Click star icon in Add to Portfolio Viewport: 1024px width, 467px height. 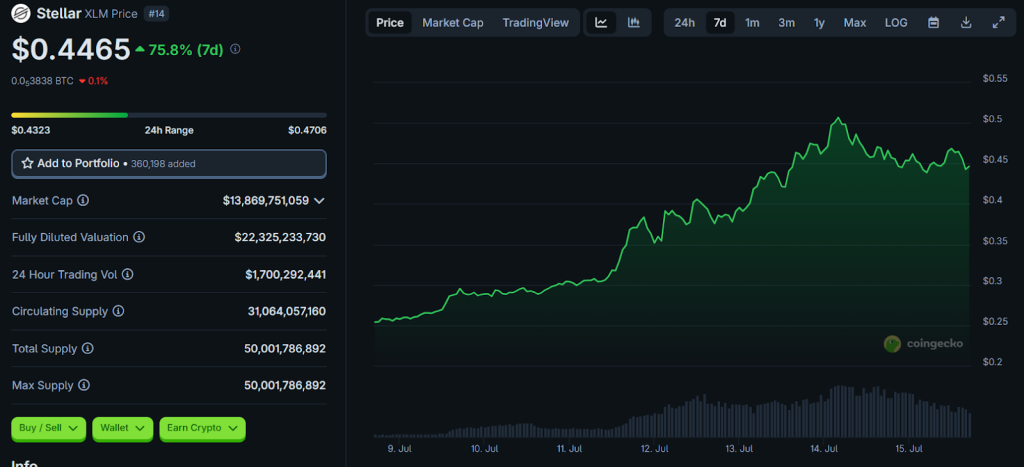(27, 164)
